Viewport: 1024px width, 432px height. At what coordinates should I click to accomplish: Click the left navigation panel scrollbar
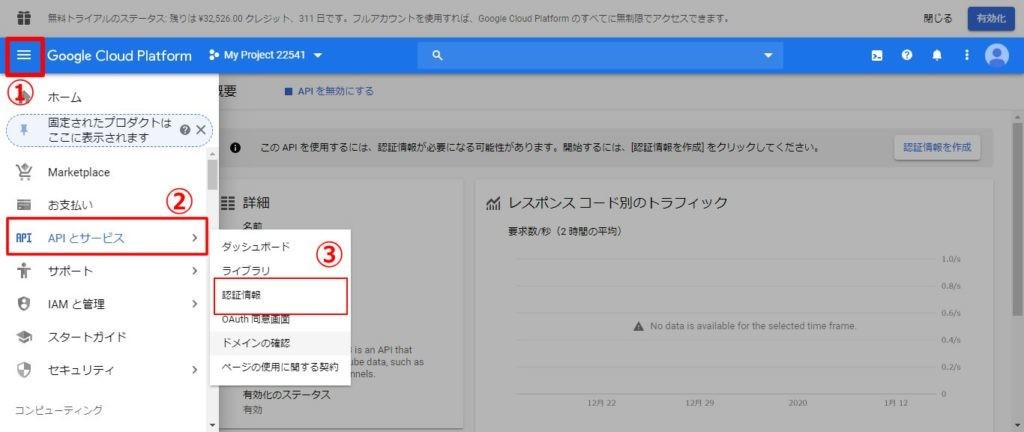coord(212,174)
